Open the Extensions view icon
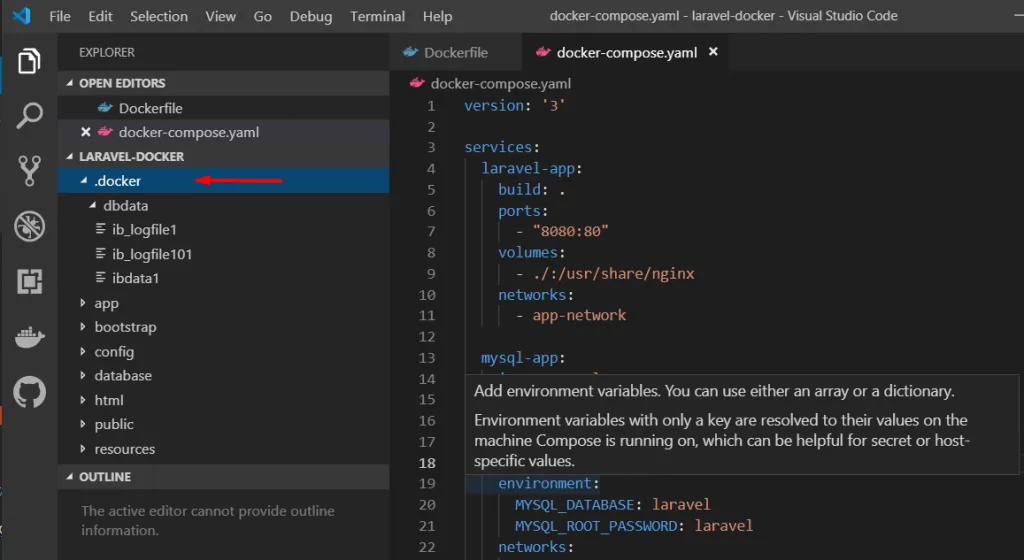 29,281
